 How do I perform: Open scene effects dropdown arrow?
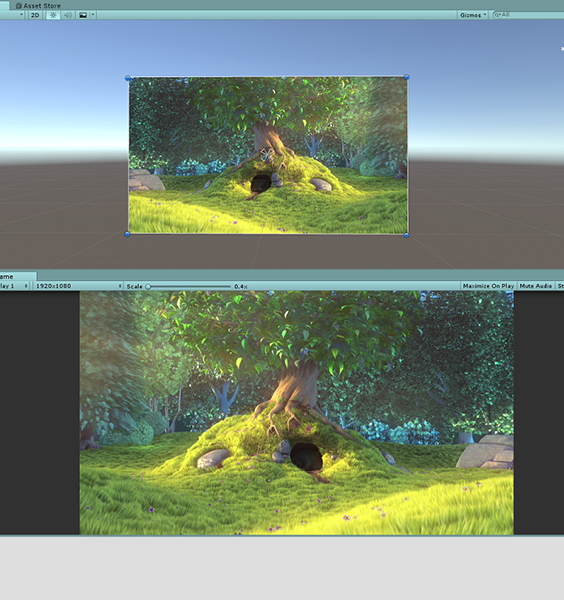[93, 15]
